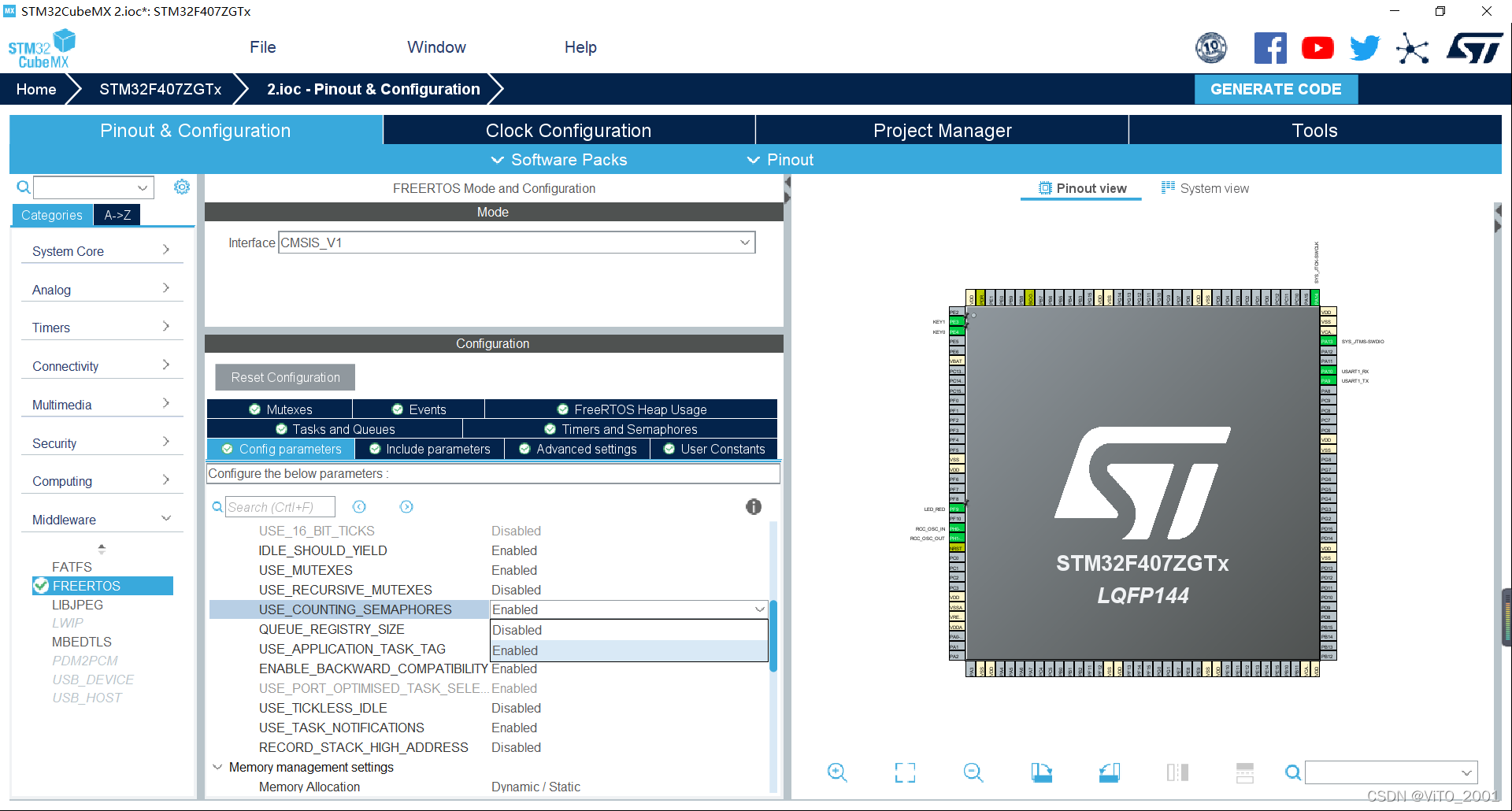
Task: Expand the Analog category
Action: [x=102, y=290]
